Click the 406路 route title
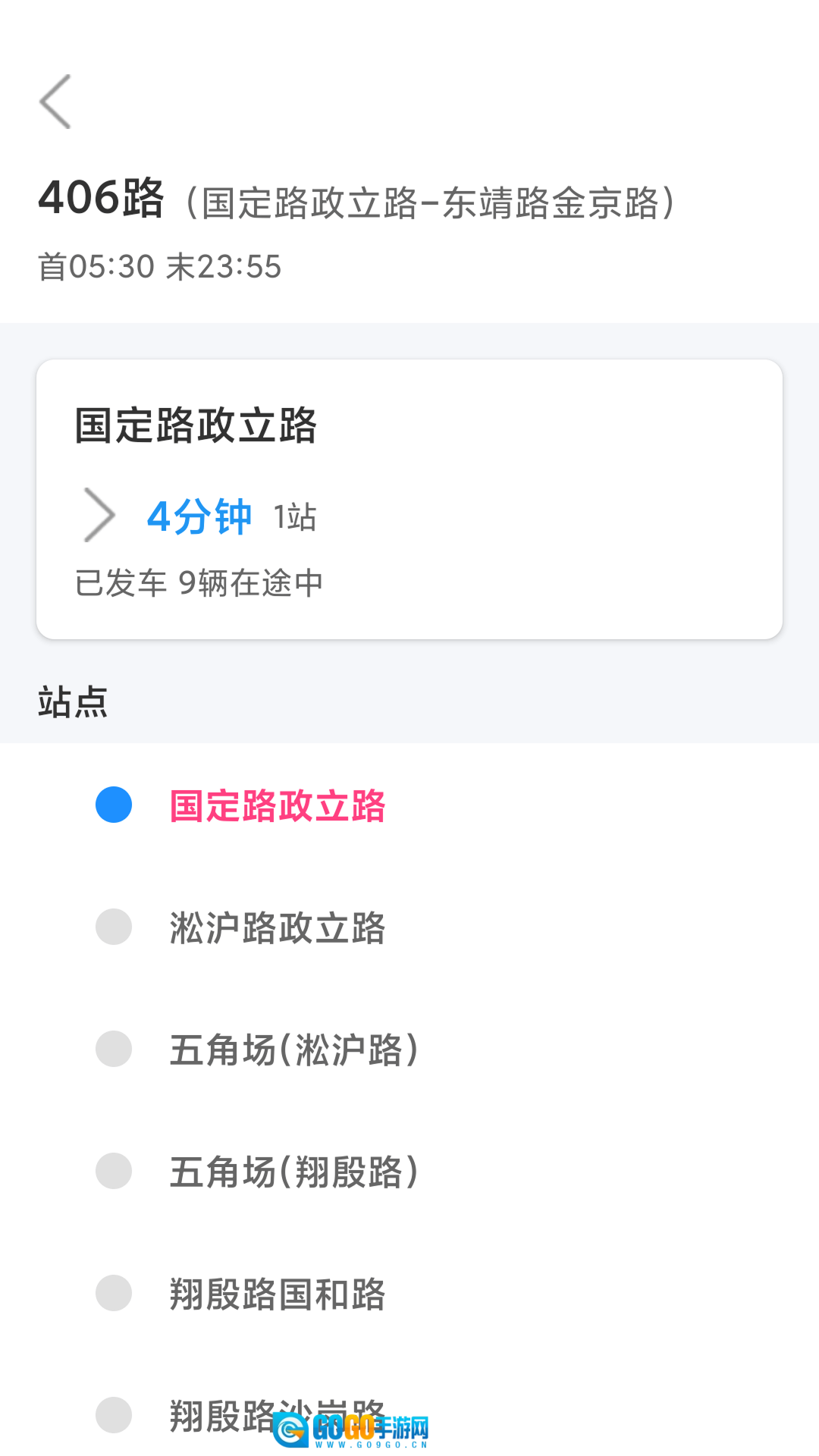 (102, 199)
